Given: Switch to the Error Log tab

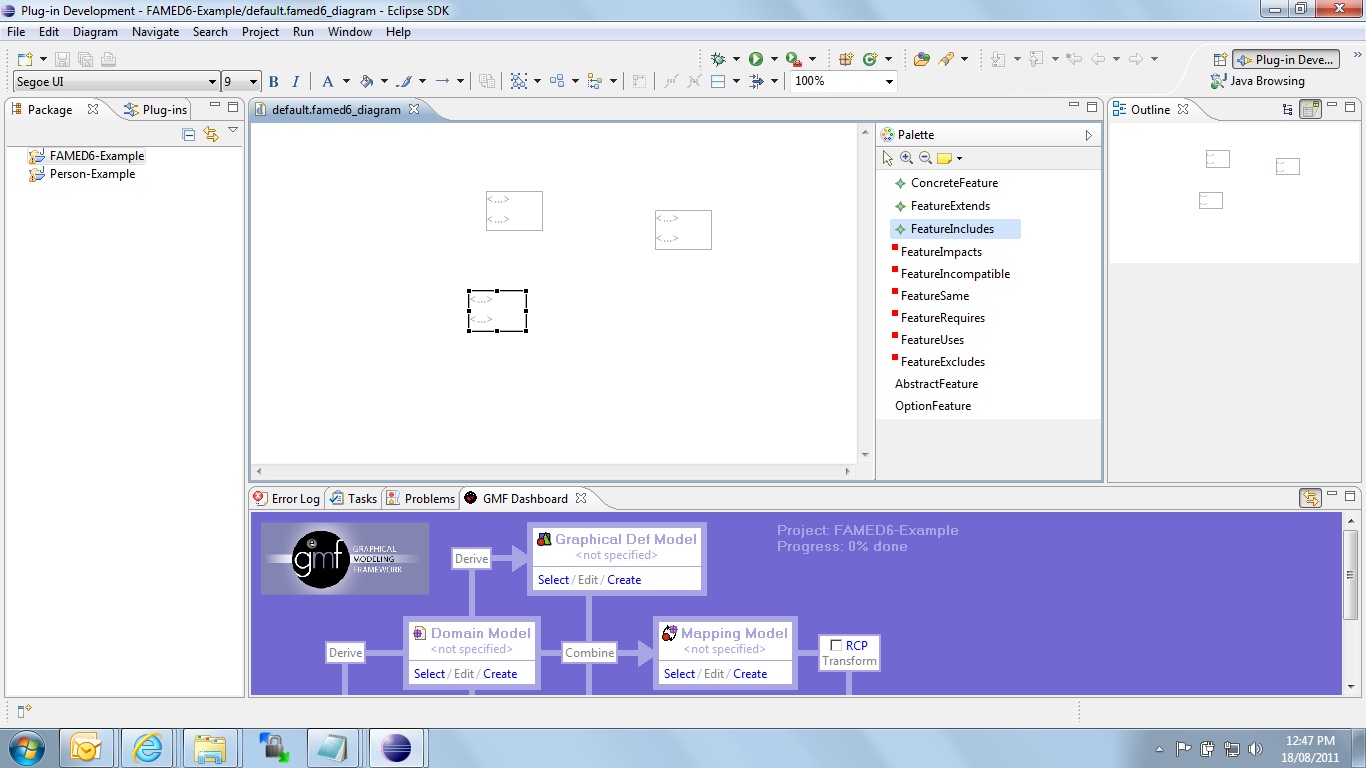Looking at the screenshot, I should (x=287, y=498).
